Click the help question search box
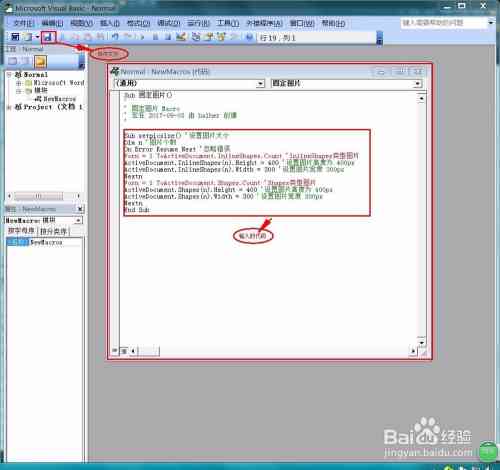This screenshot has height=470, width=500. pos(443,23)
